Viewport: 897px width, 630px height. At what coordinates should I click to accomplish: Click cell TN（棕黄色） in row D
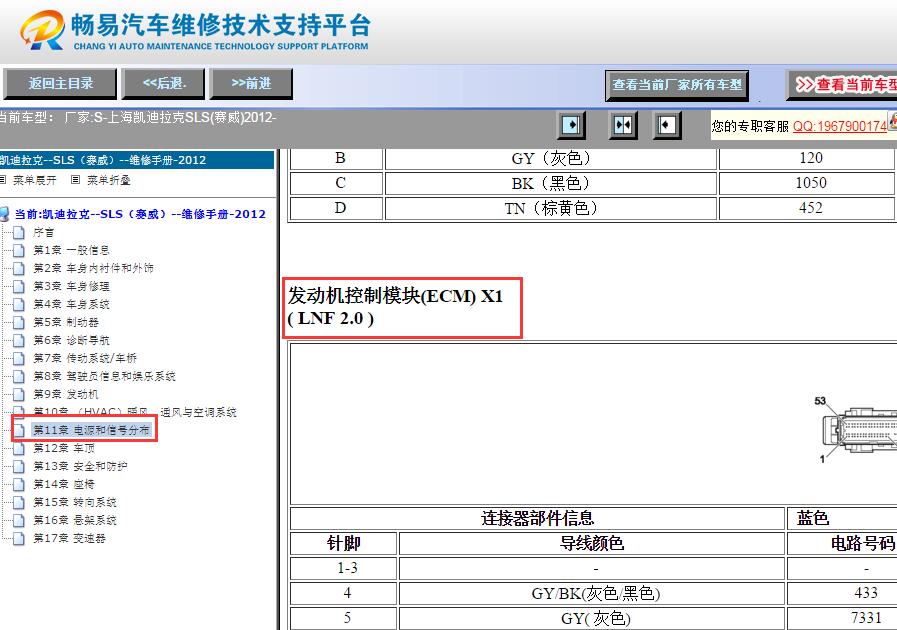tap(551, 208)
